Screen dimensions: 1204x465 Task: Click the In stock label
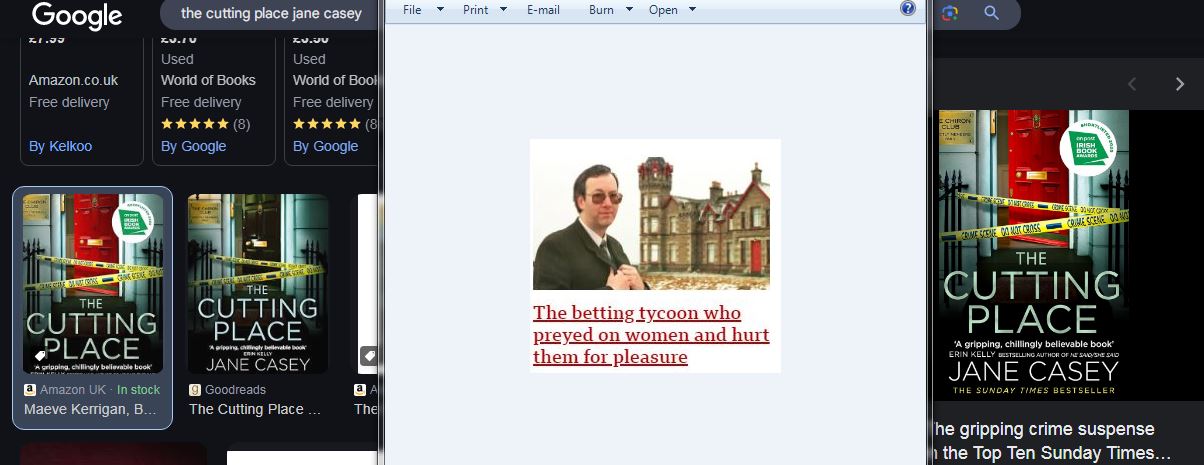click(x=138, y=390)
